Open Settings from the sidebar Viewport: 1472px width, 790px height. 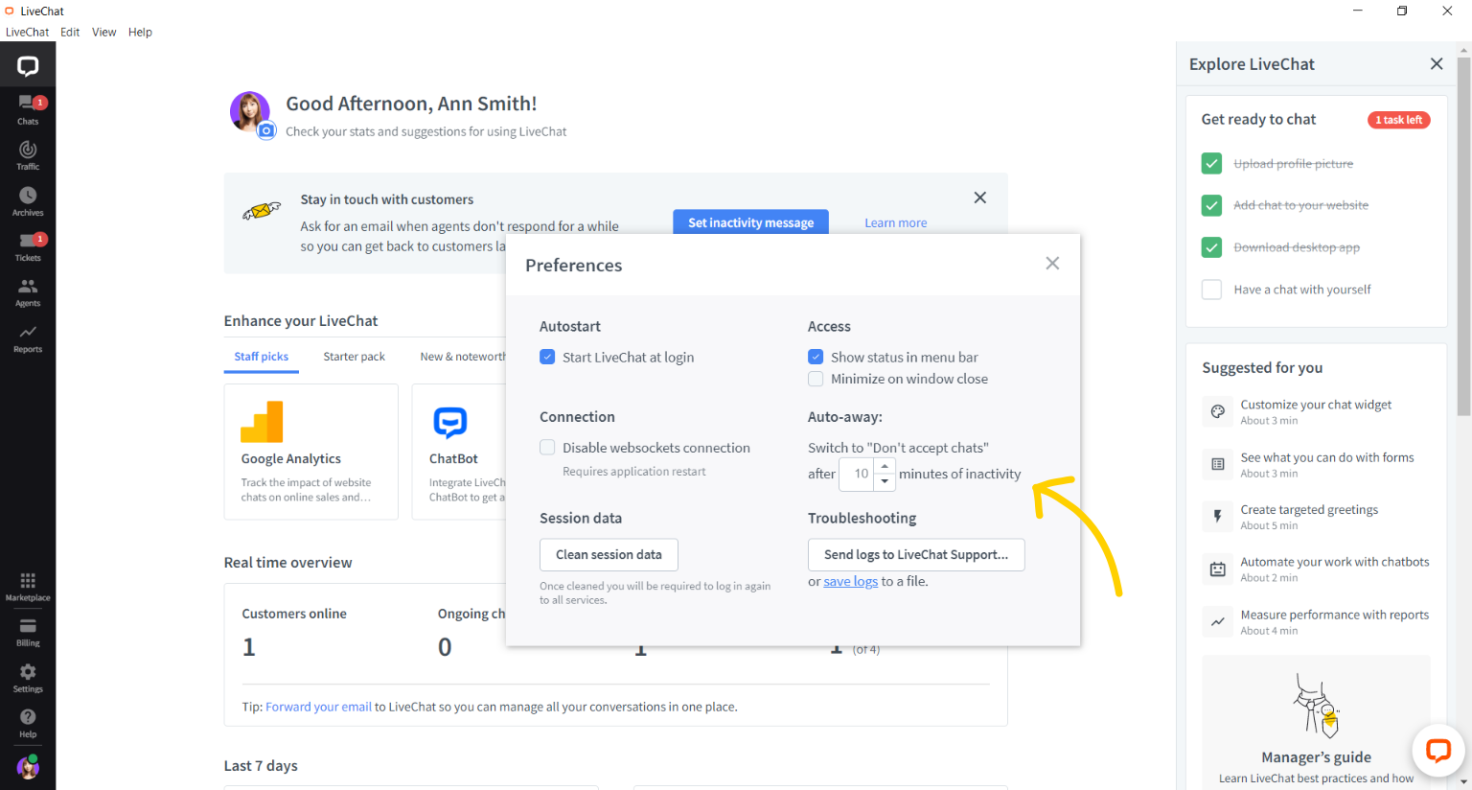tap(28, 678)
